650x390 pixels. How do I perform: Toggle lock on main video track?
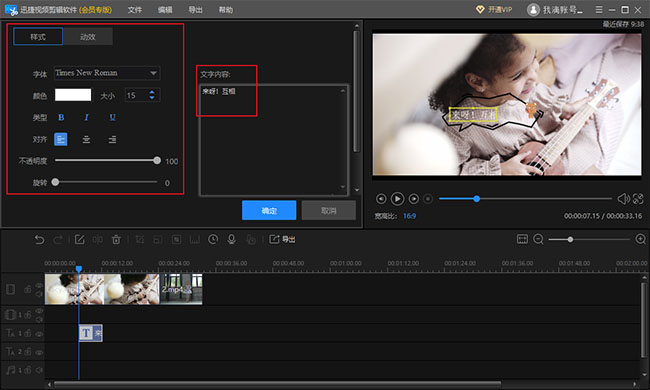pos(28,289)
